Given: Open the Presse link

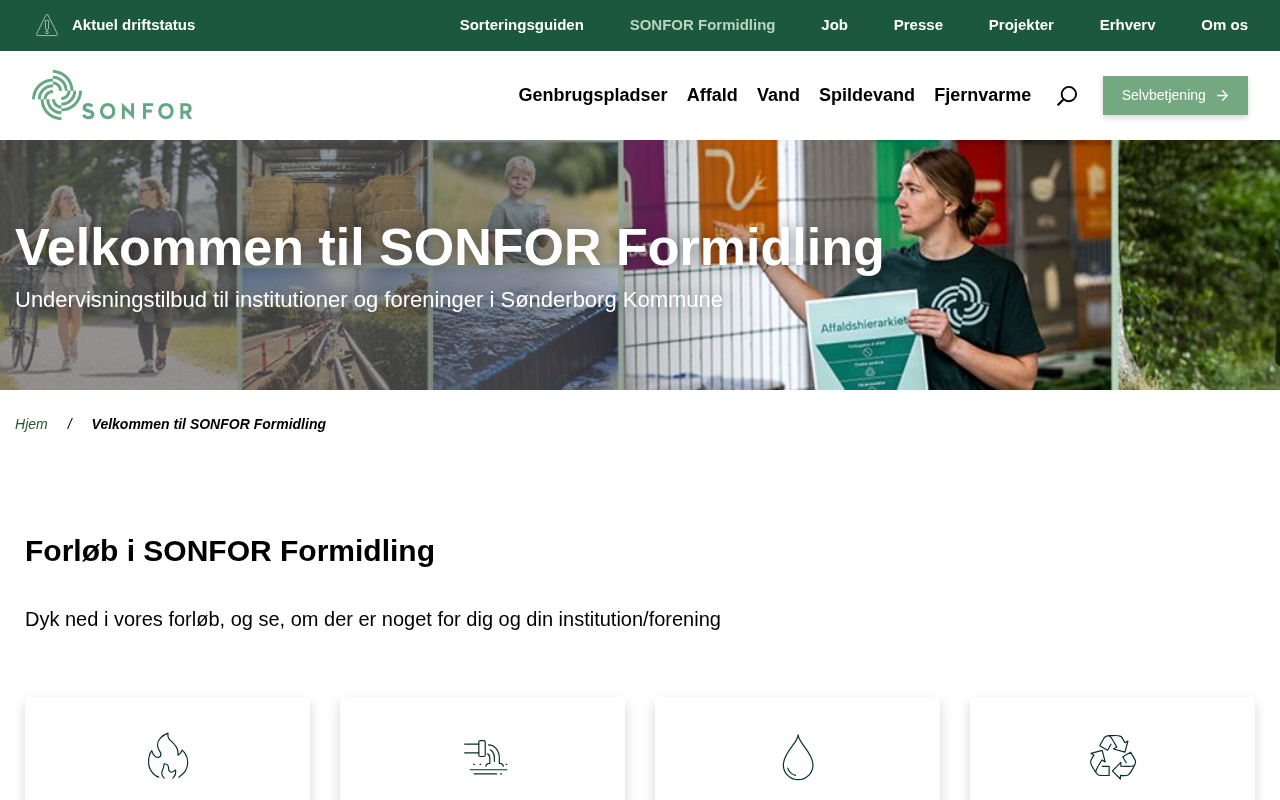Looking at the screenshot, I should (x=918, y=25).
